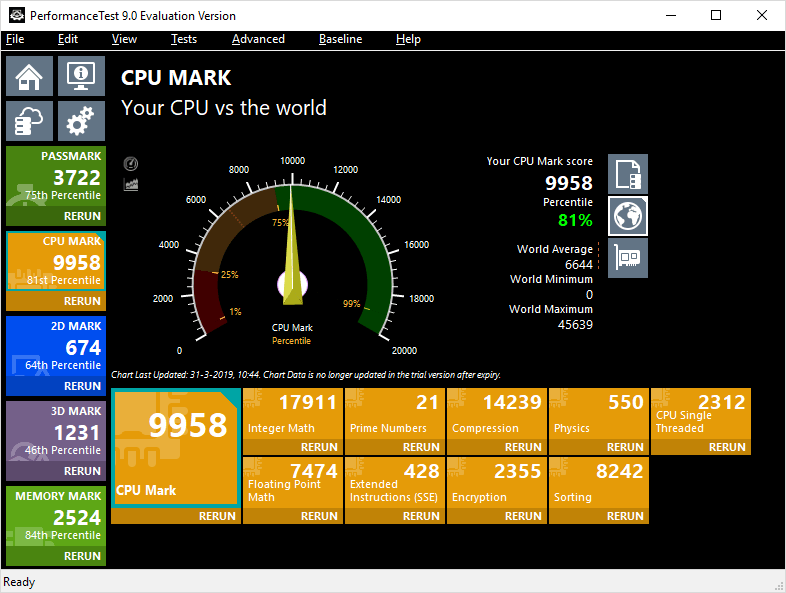Select the Compression 14239 tile
Image resolution: width=786 pixels, height=593 pixels.
coord(497,414)
